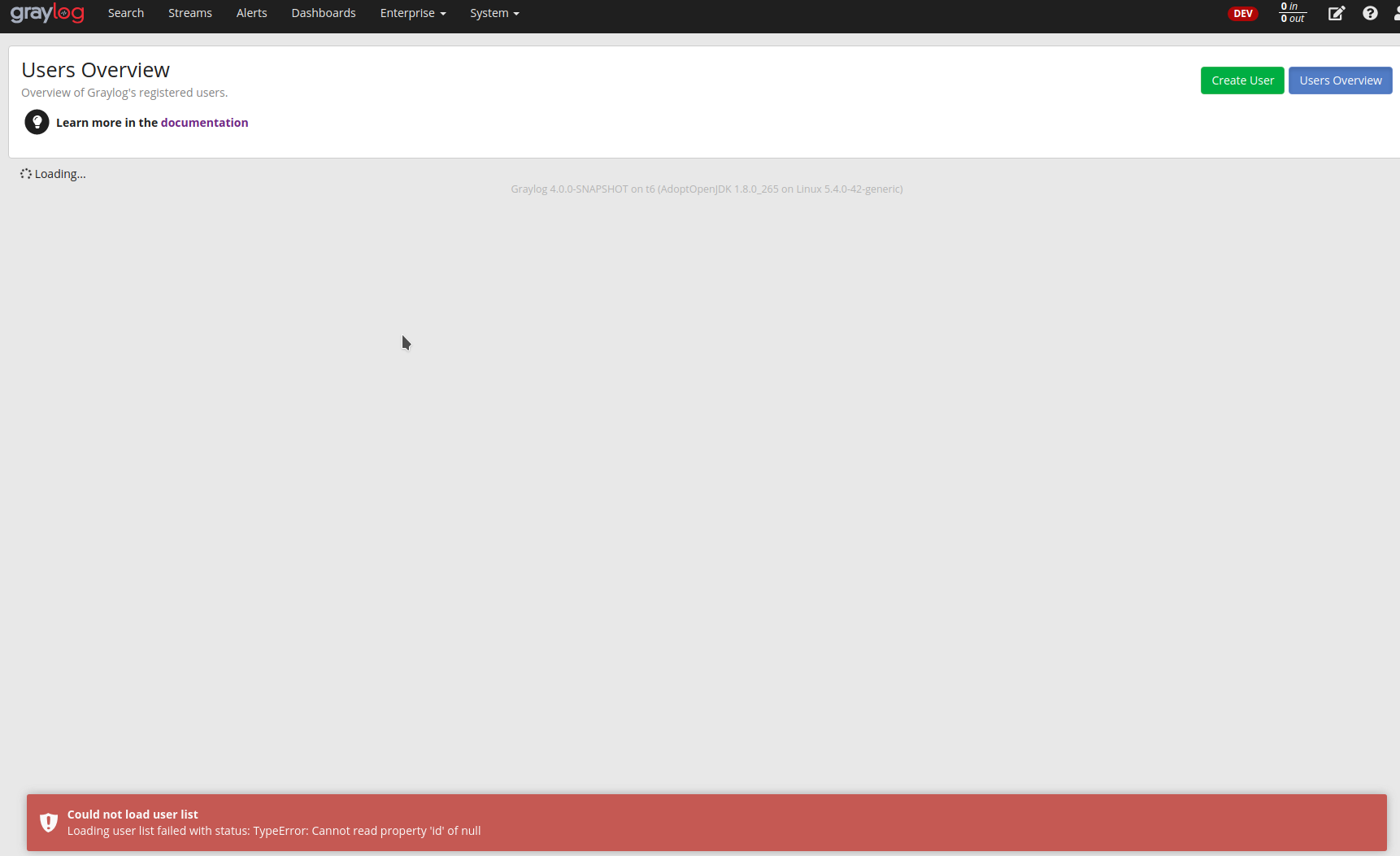Viewport: 1400px width, 856px height.
Task: Open the scratchpad edit icon
Action: [1337, 13]
